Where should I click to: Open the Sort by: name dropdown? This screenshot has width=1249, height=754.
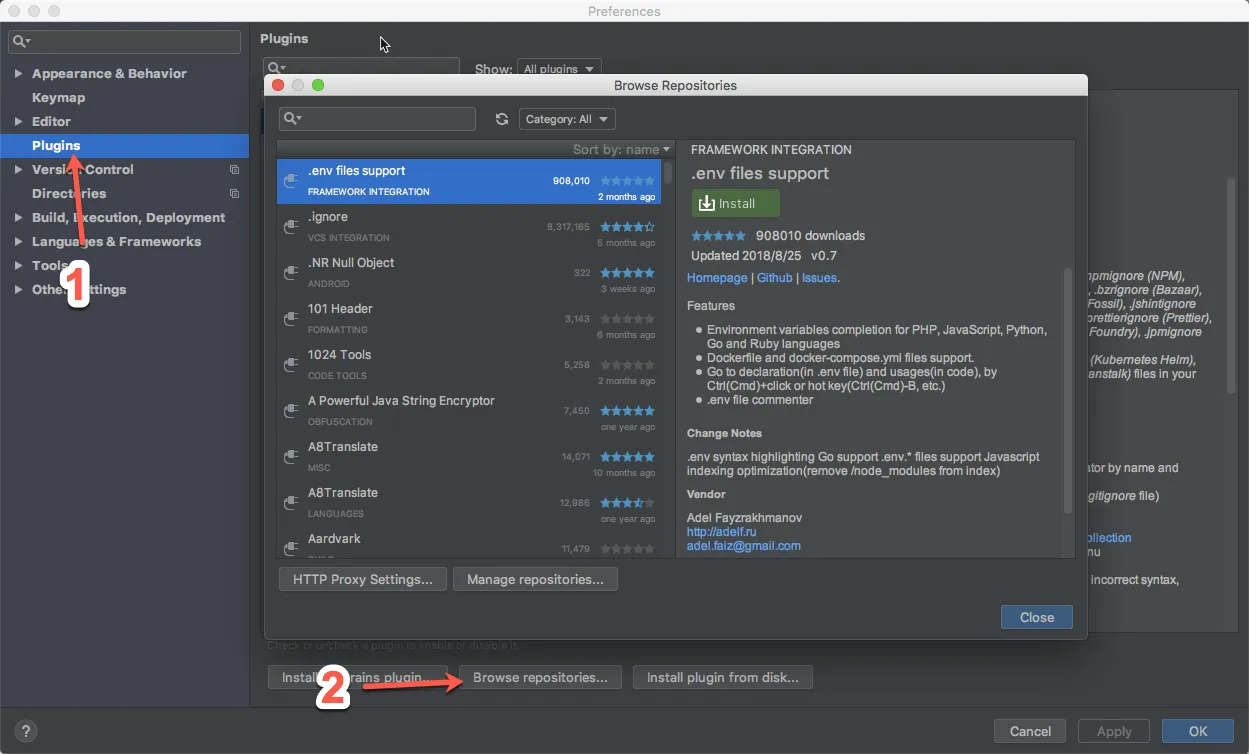click(621, 150)
